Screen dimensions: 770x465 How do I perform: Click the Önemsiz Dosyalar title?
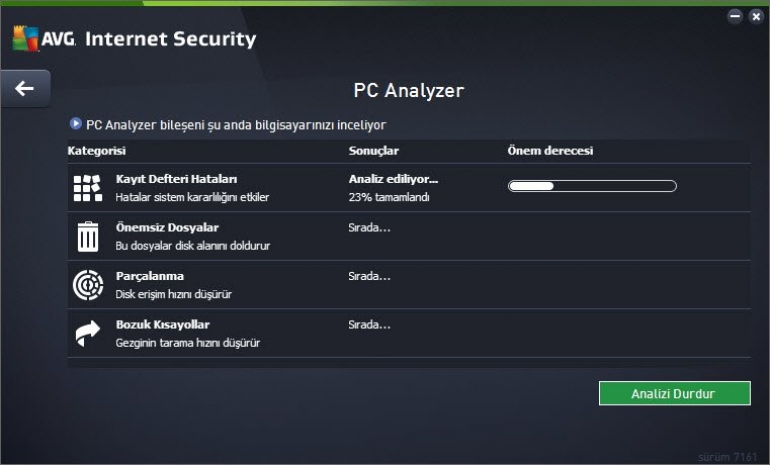click(167, 228)
